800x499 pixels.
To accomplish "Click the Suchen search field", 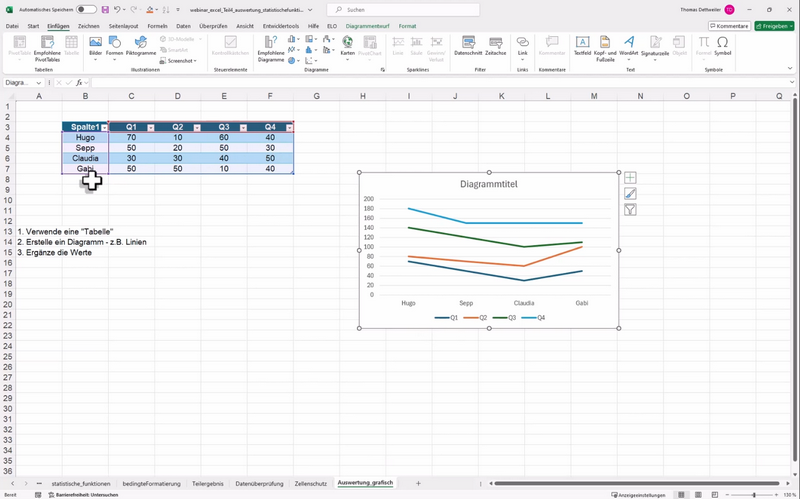I will point(400,9).
